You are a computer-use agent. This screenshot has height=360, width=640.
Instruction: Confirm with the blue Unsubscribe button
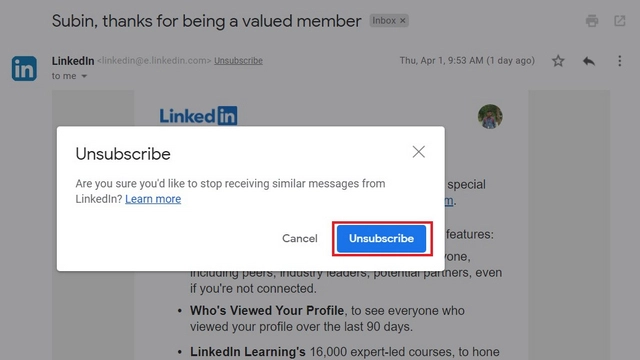[381, 238]
